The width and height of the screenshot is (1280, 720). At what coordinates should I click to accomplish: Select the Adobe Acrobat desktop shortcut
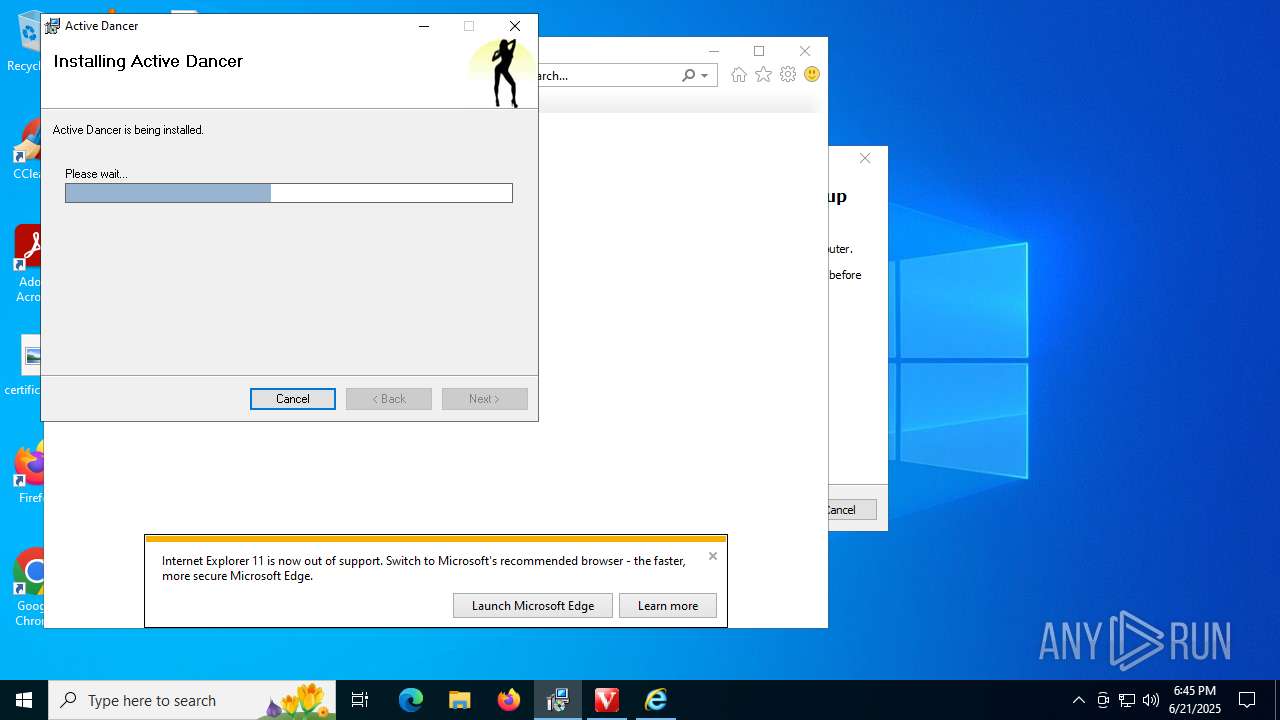click(x=27, y=264)
